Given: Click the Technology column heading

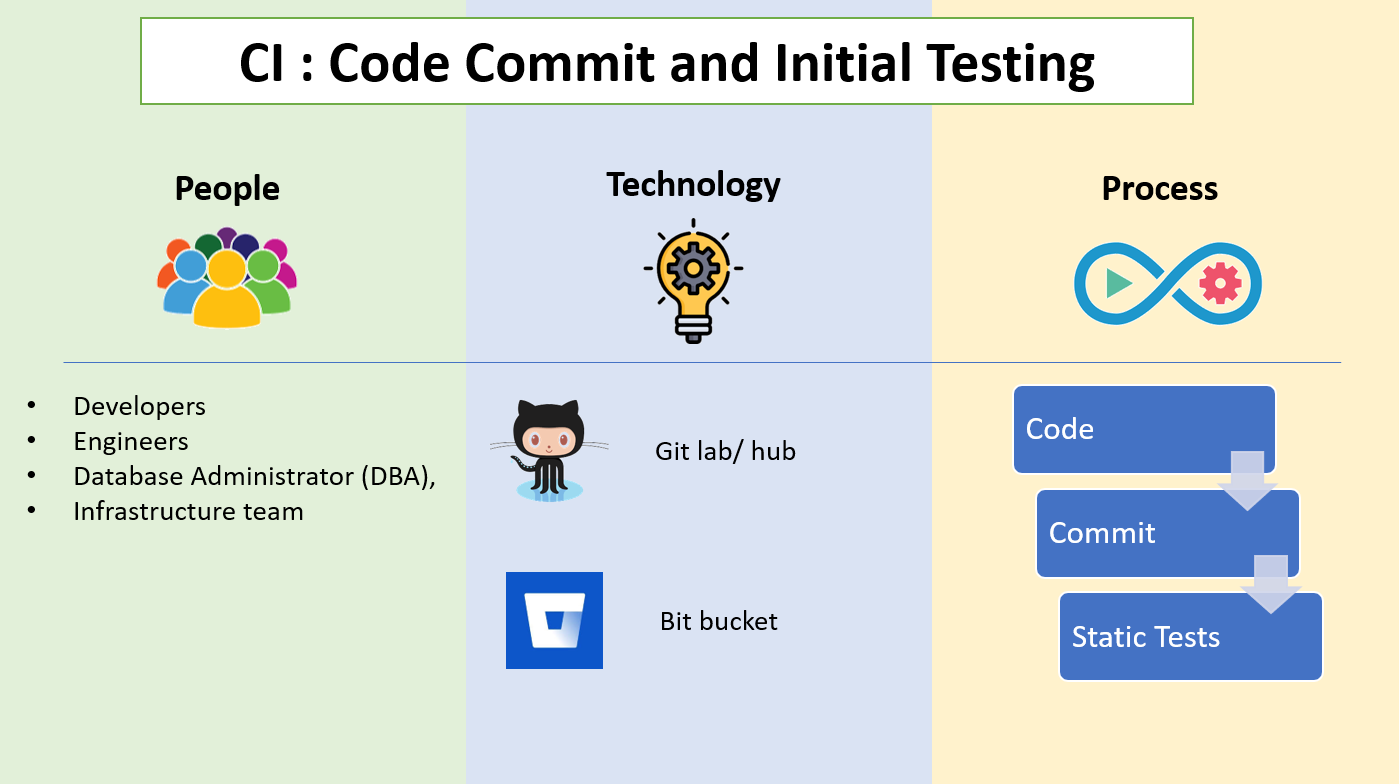Looking at the screenshot, I should (693, 184).
